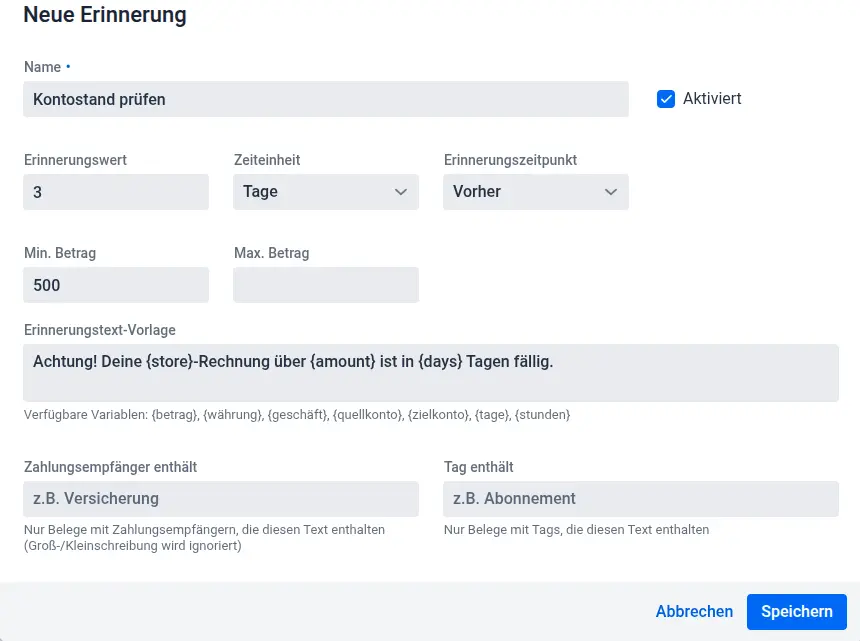Click into the Erinnerungstext-Vorlage text area
This screenshot has width=860, height=641.
point(430,373)
